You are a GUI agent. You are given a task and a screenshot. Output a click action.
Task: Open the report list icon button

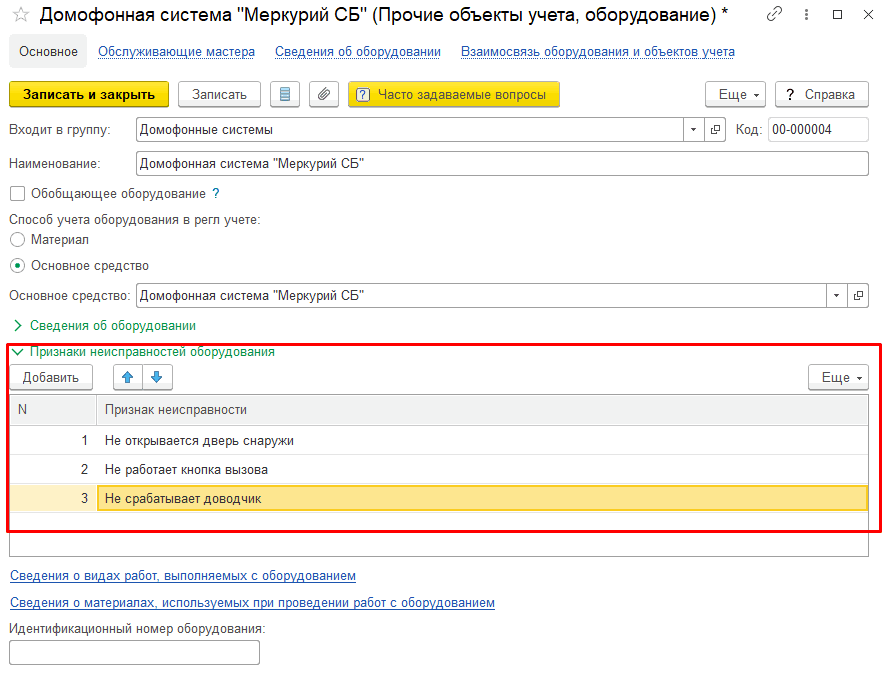(x=285, y=95)
